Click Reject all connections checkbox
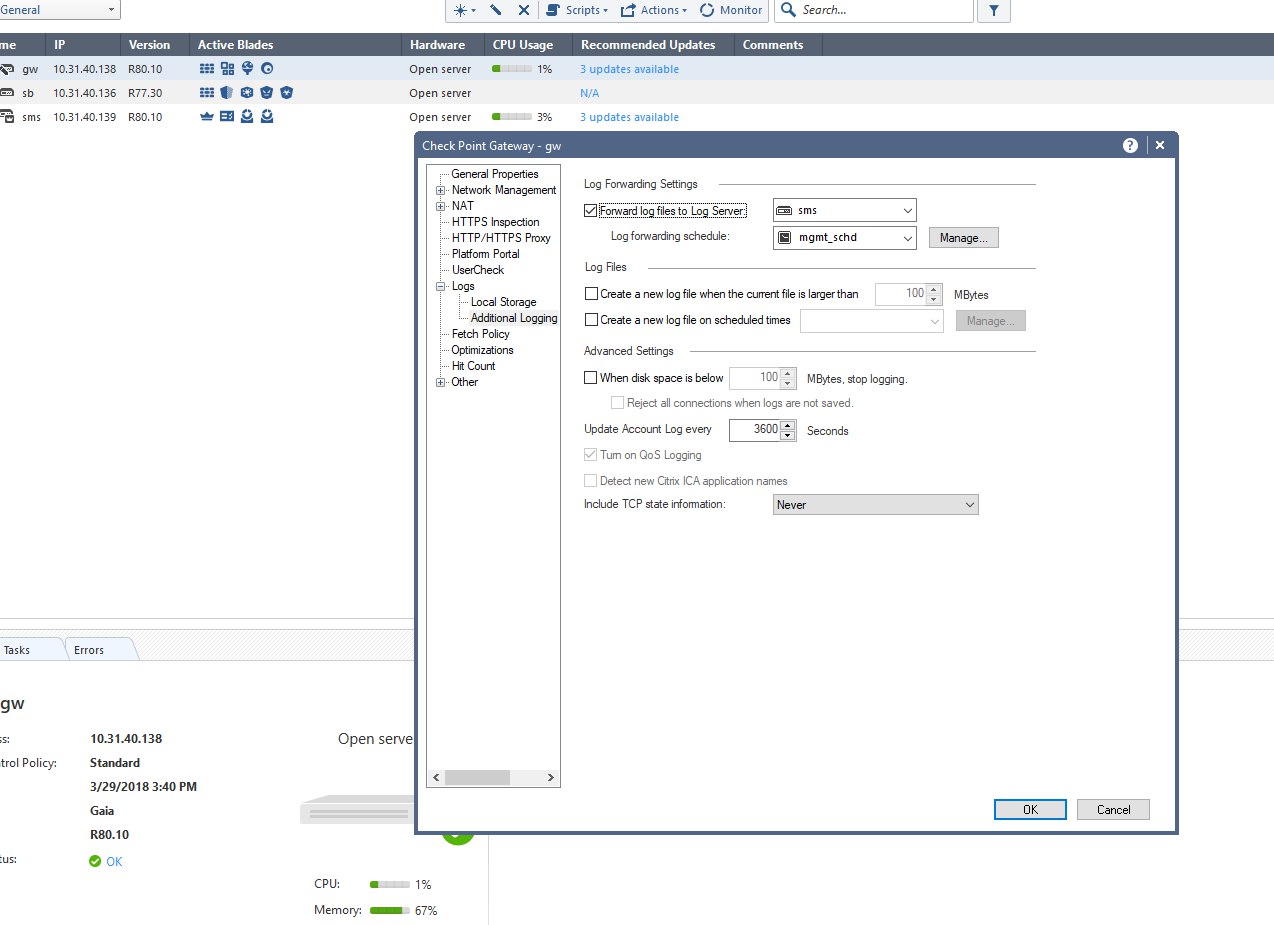 [617, 403]
